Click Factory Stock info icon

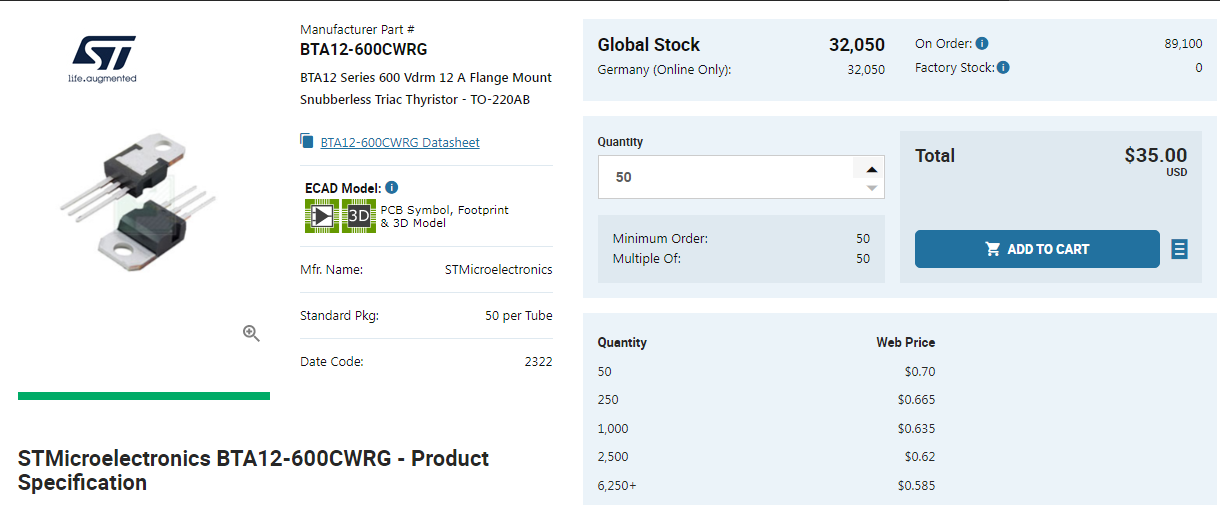click(1003, 68)
